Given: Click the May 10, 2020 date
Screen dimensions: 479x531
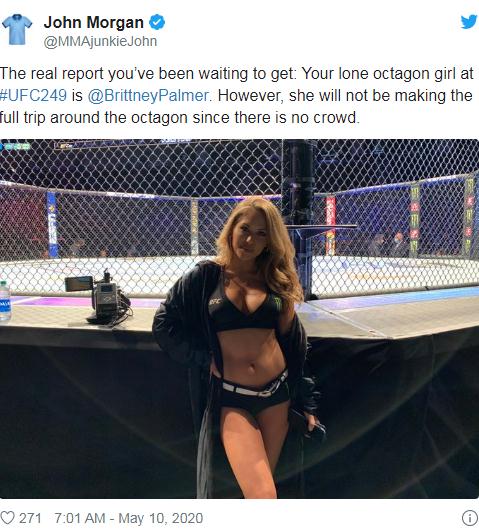Looking at the screenshot, I should pyautogui.click(x=161, y=518).
